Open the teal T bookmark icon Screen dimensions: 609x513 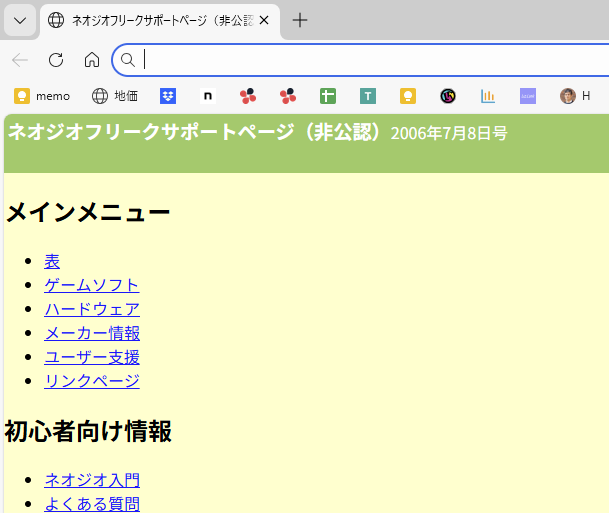[x=368, y=96]
